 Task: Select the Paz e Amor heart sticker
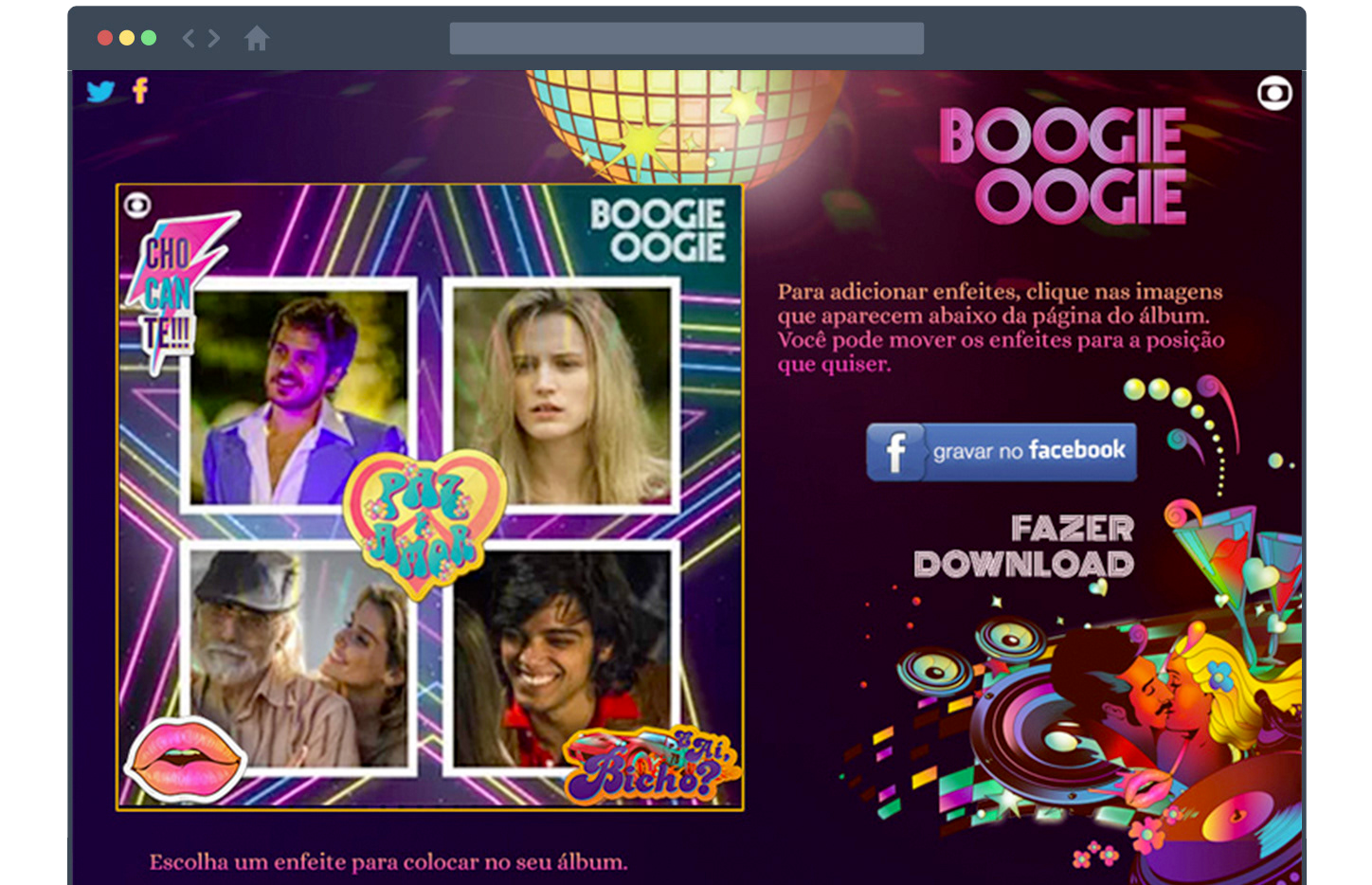tap(424, 521)
